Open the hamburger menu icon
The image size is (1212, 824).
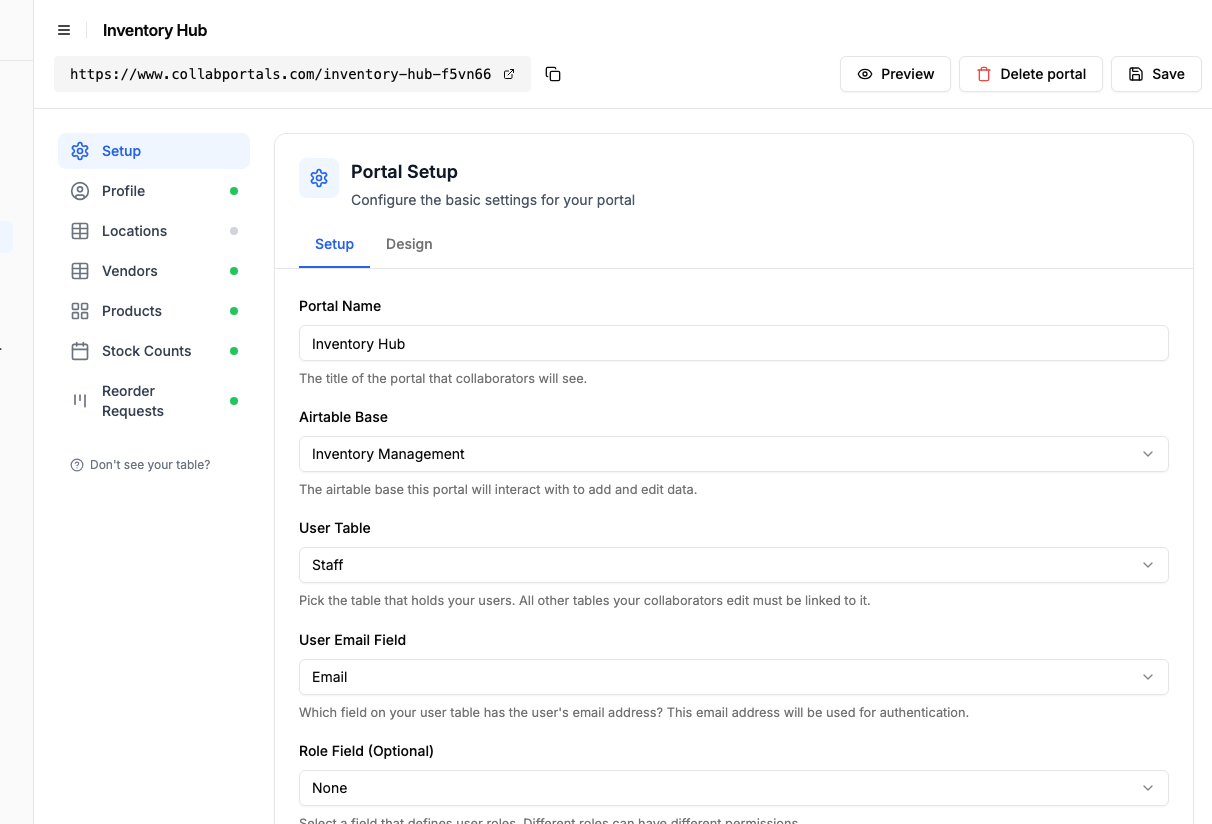click(64, 30)
